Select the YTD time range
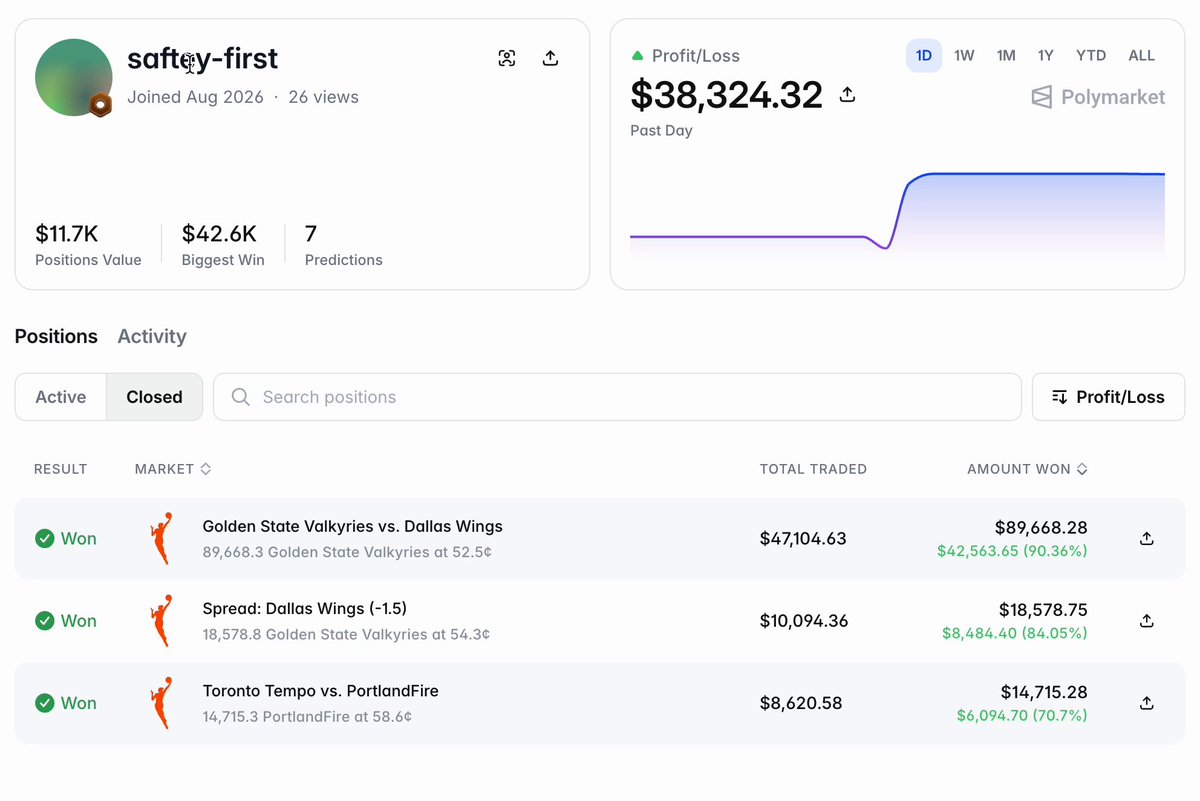Viewport: 1200px width, 801px height. pos(1091,56)
